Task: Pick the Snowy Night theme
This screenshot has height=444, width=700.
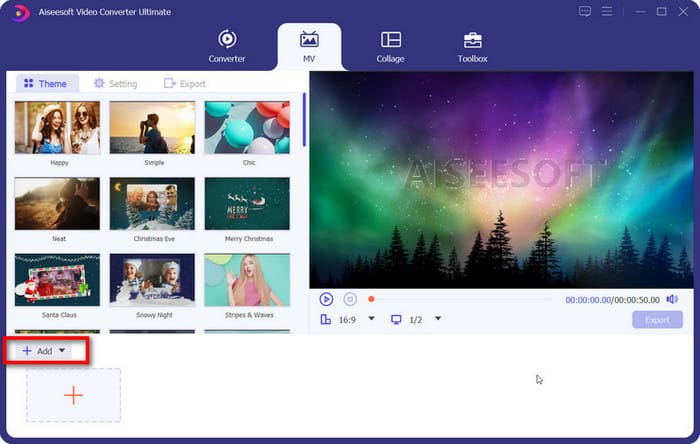Action: (152, 280)
